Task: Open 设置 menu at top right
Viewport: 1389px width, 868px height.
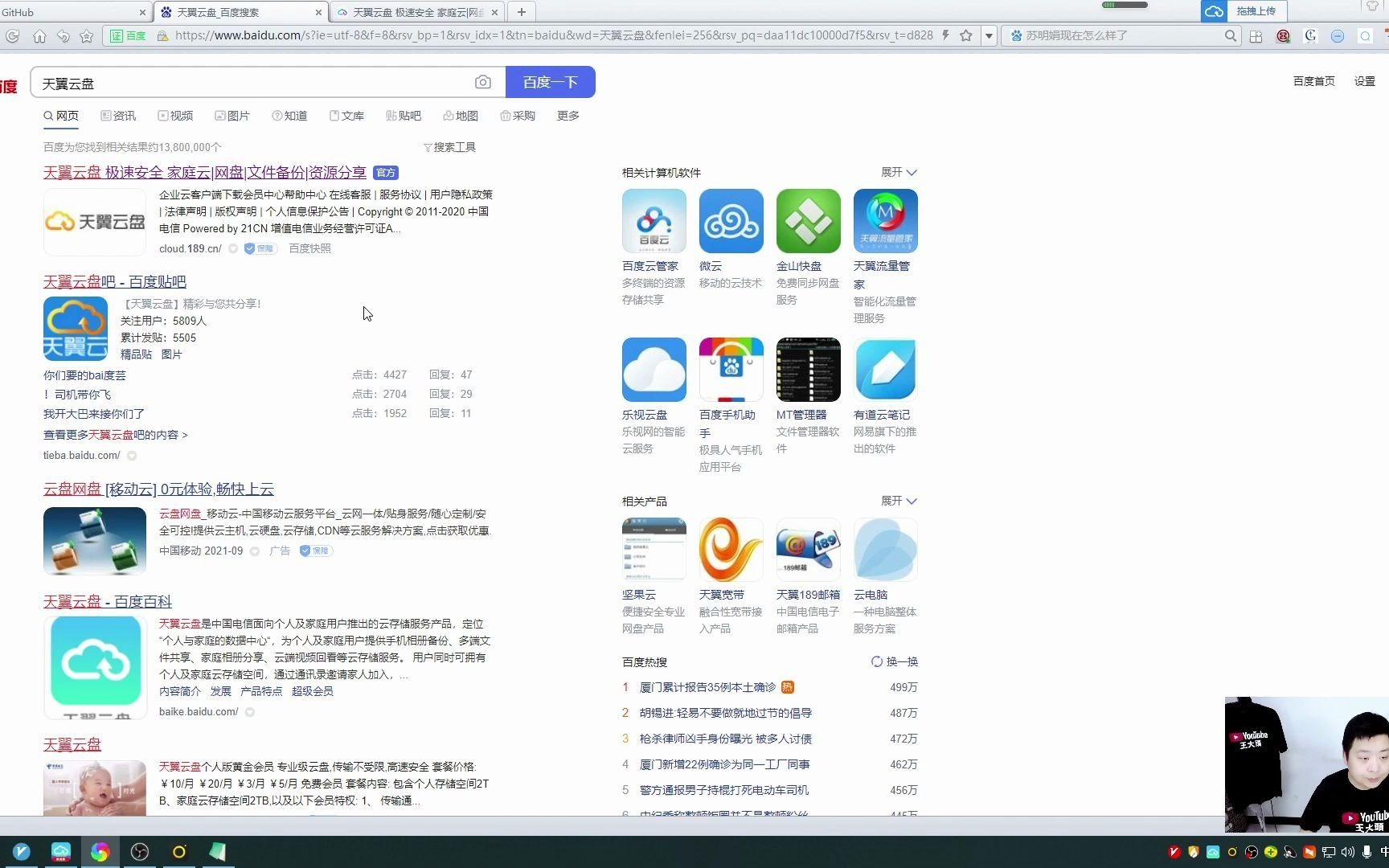Action: (x=1364, y=81)
